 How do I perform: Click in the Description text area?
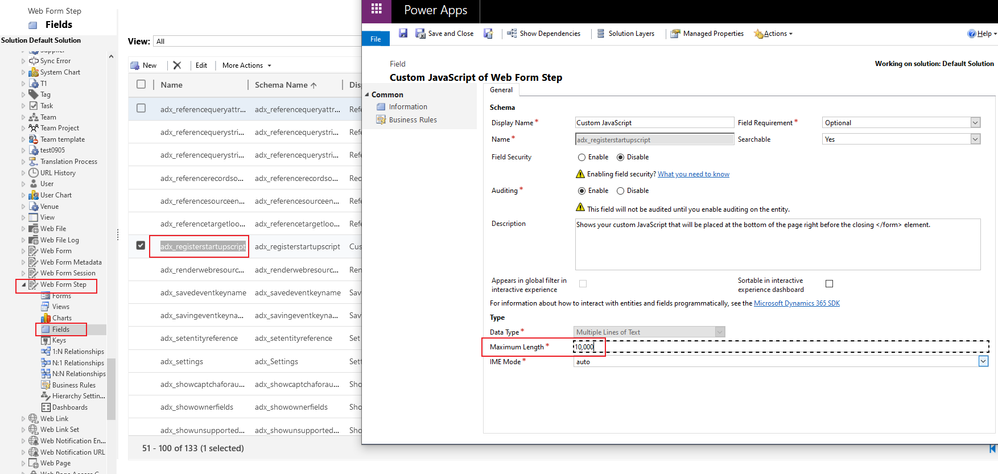777,244
